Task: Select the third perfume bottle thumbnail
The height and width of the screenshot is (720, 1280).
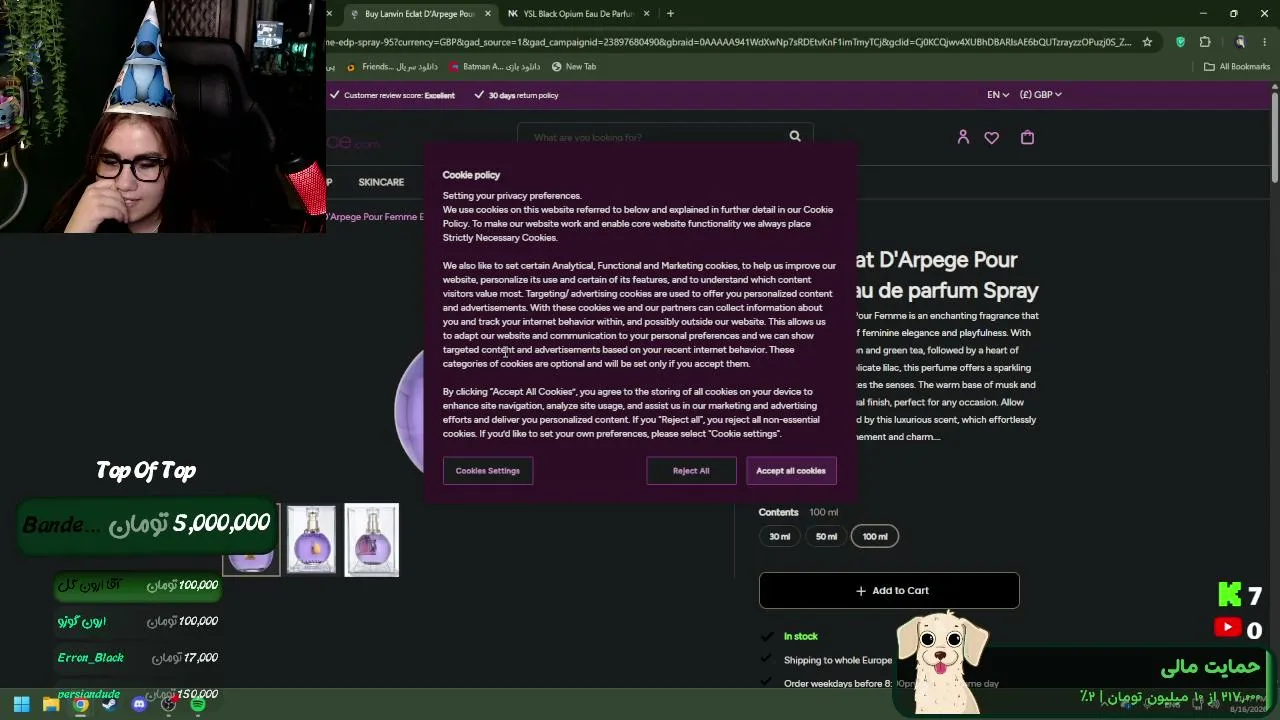Action: pos(372,540)
